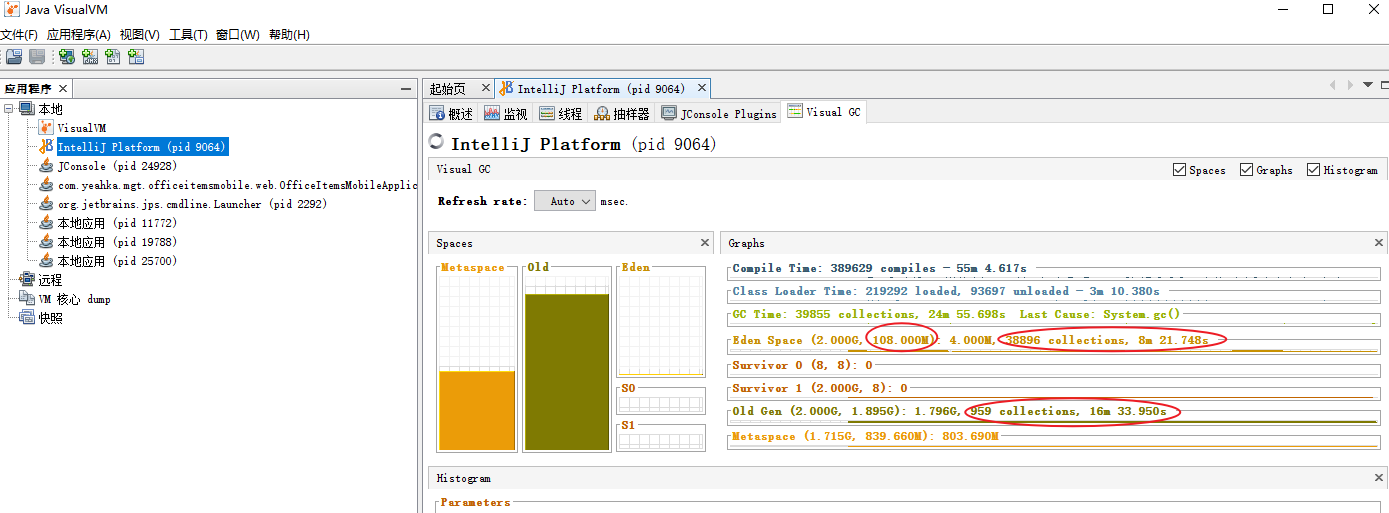
Task: Click the Java VisualVM title bar icon
Action: coord(11,9)
